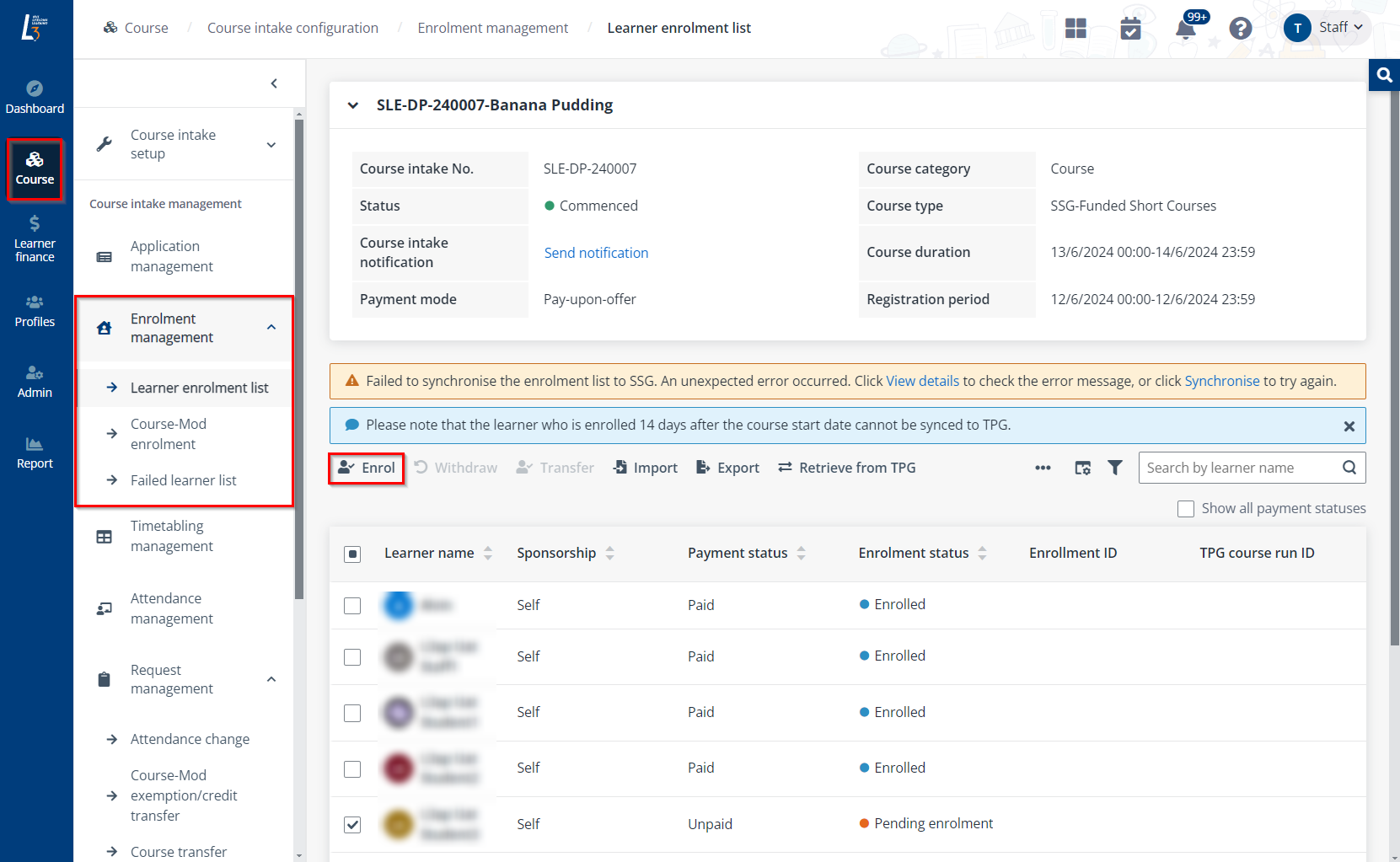This screenshot has height=862, width=1400.
Task: Open the blue search side panel icon
Action: click(1384, 75)
